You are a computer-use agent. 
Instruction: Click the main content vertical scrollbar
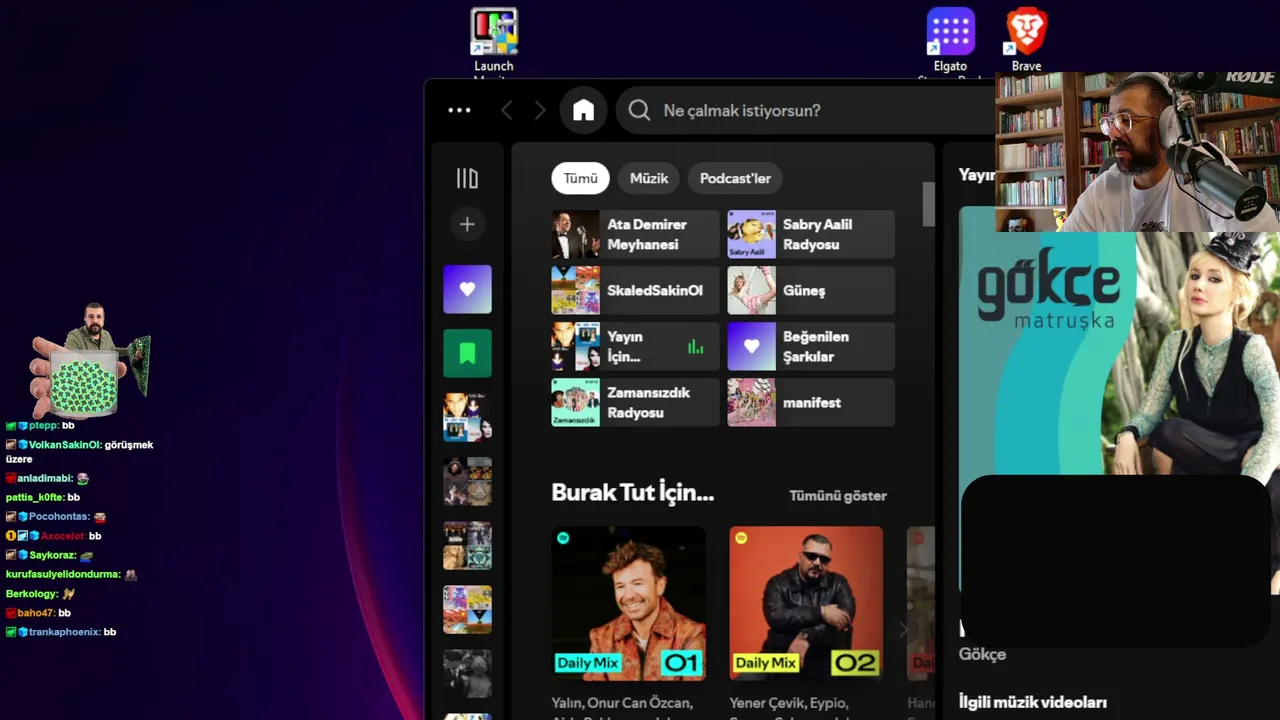point(928,204)
